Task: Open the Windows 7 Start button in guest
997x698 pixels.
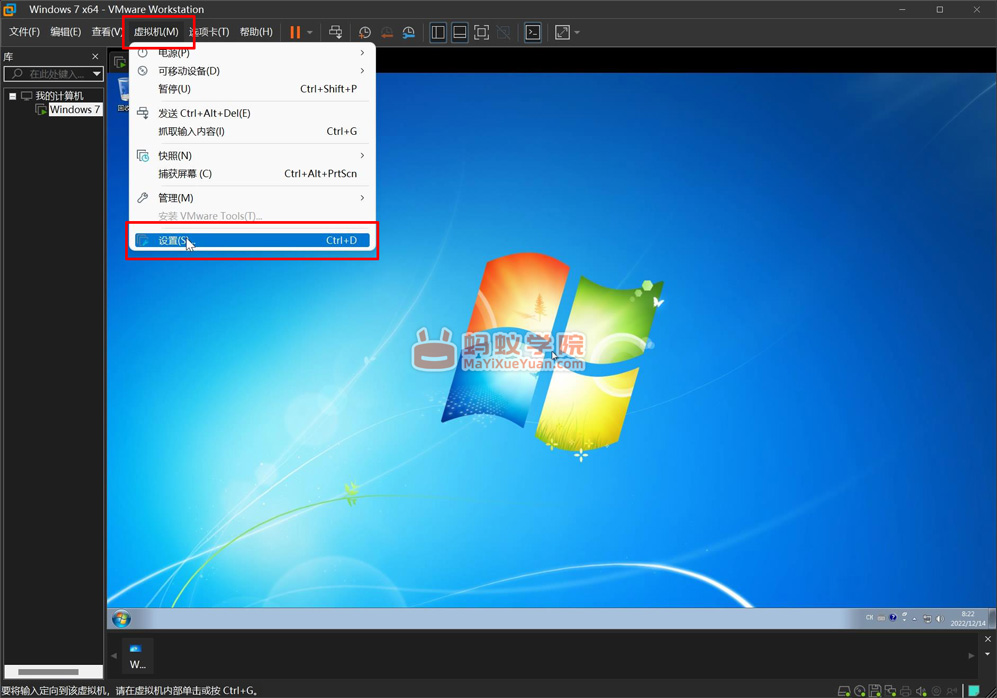Action: [121, 619]
